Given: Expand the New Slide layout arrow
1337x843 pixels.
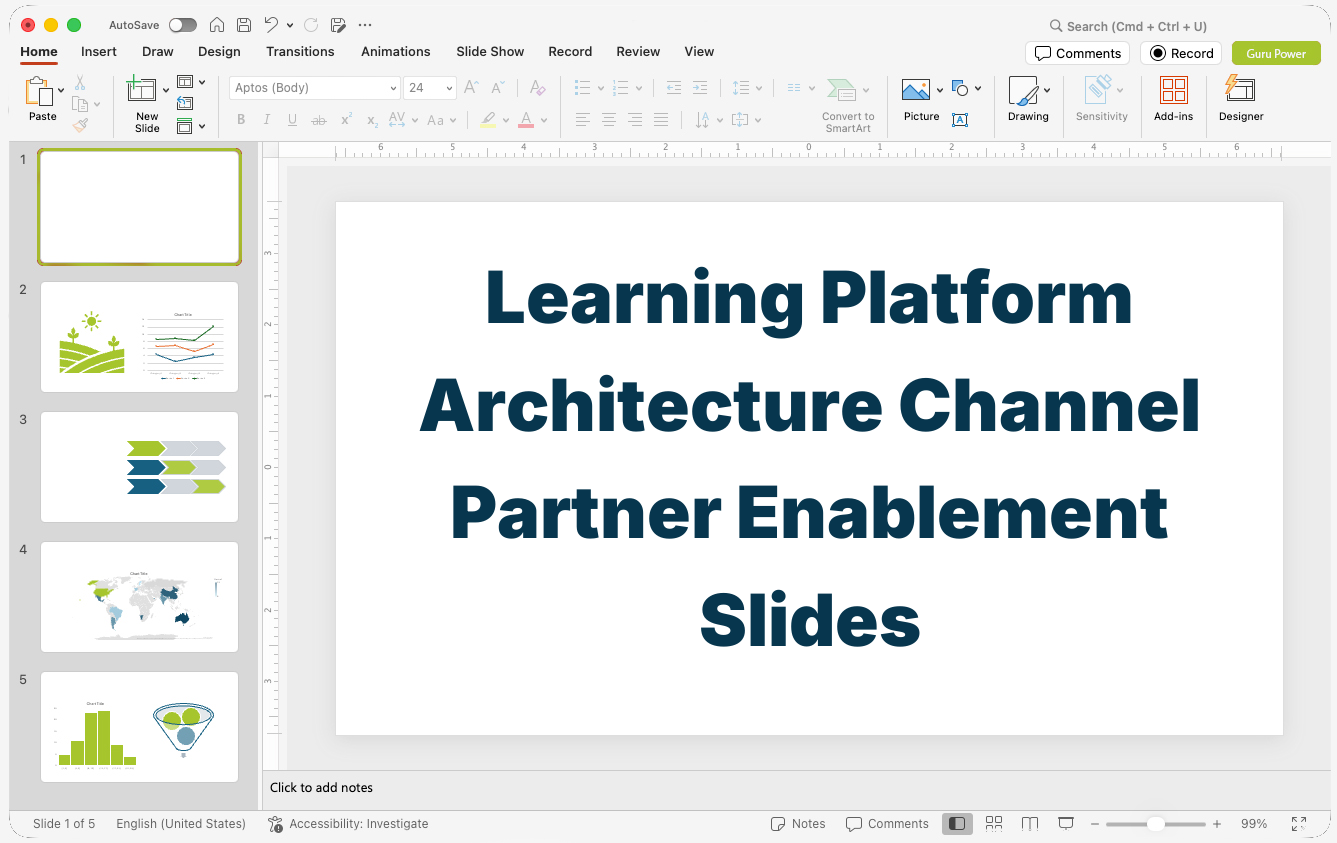Looking at the screenshot, I should tap(166, 90).
